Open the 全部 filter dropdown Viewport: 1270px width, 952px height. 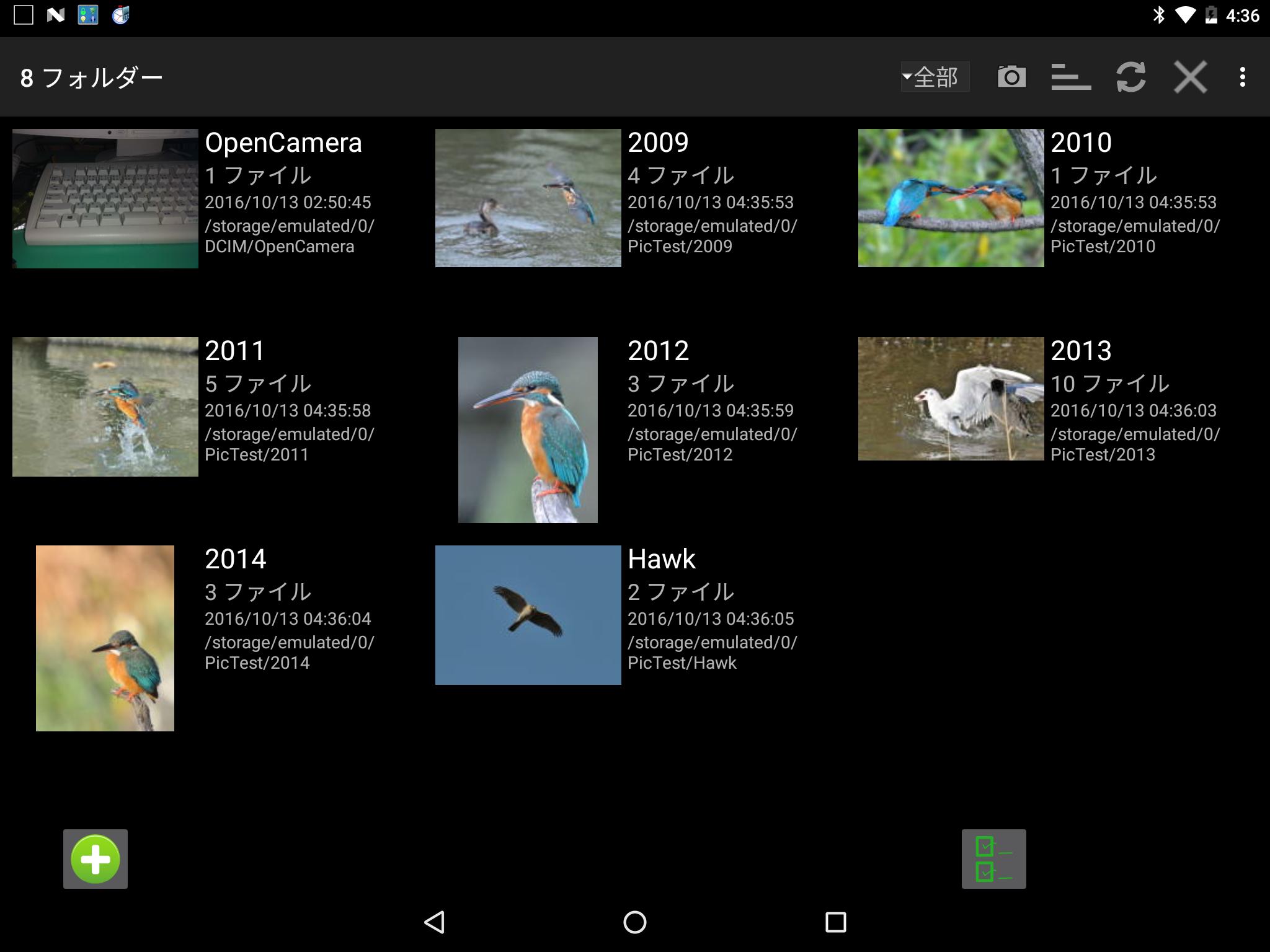click(935, 77)
